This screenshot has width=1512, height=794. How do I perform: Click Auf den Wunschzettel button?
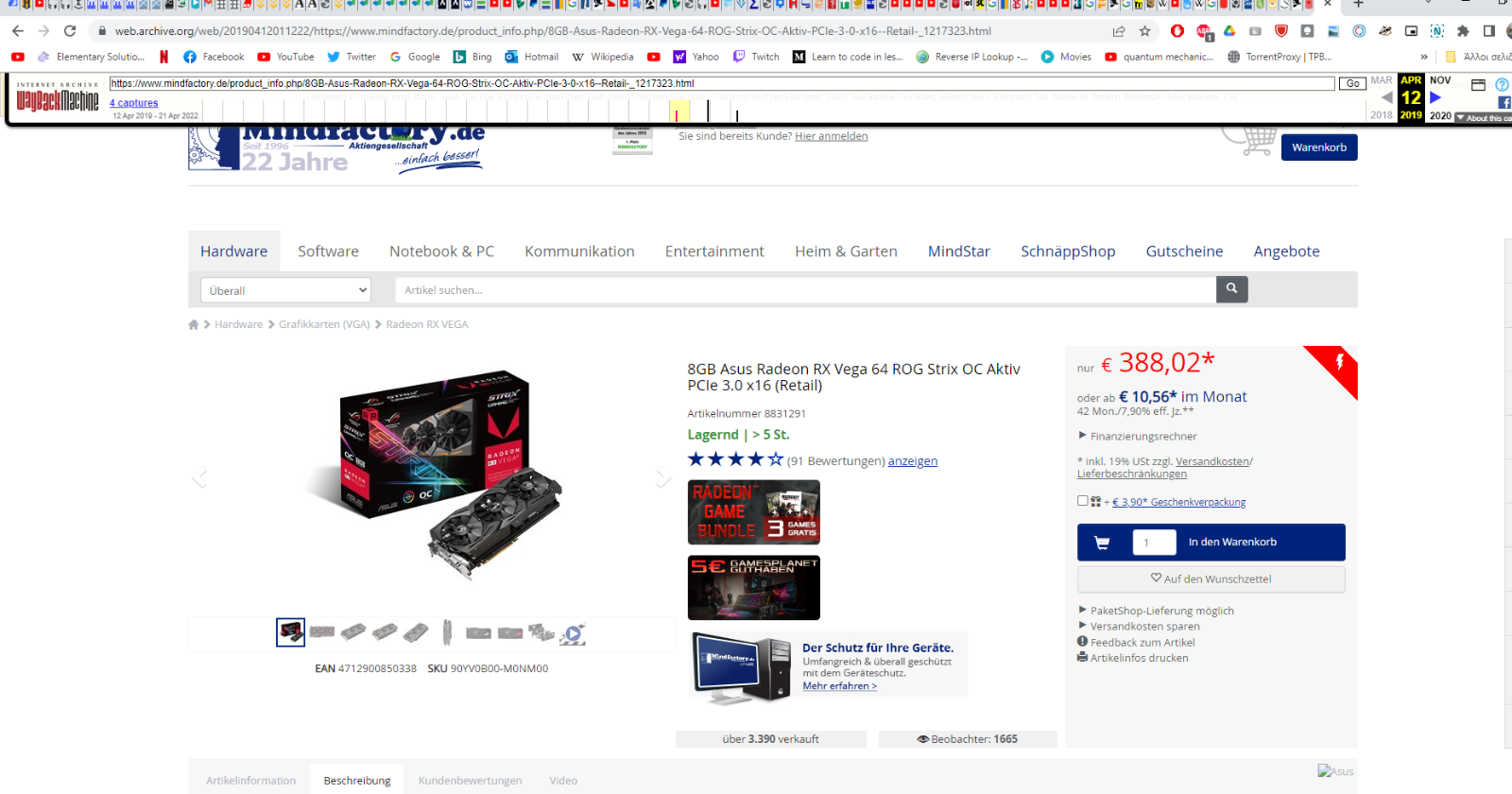point(1211,578)
